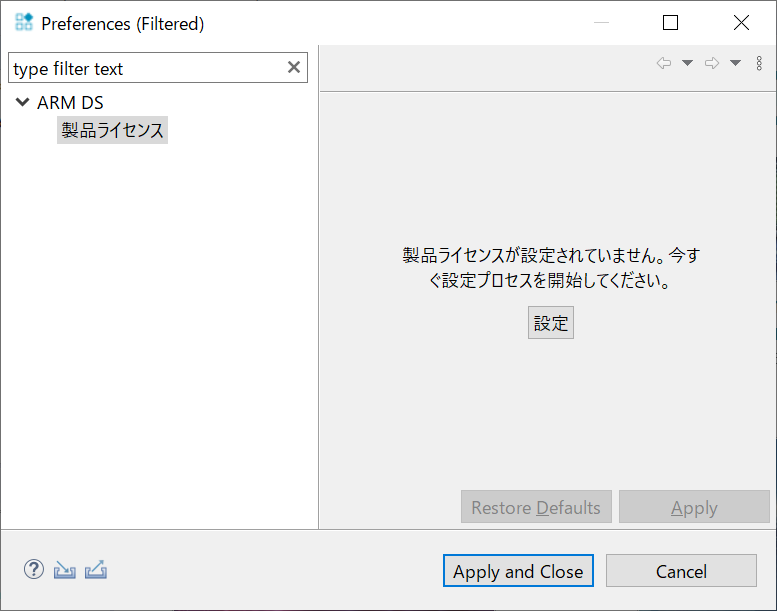Open the forward history dropdown arrow

[735, 63]
